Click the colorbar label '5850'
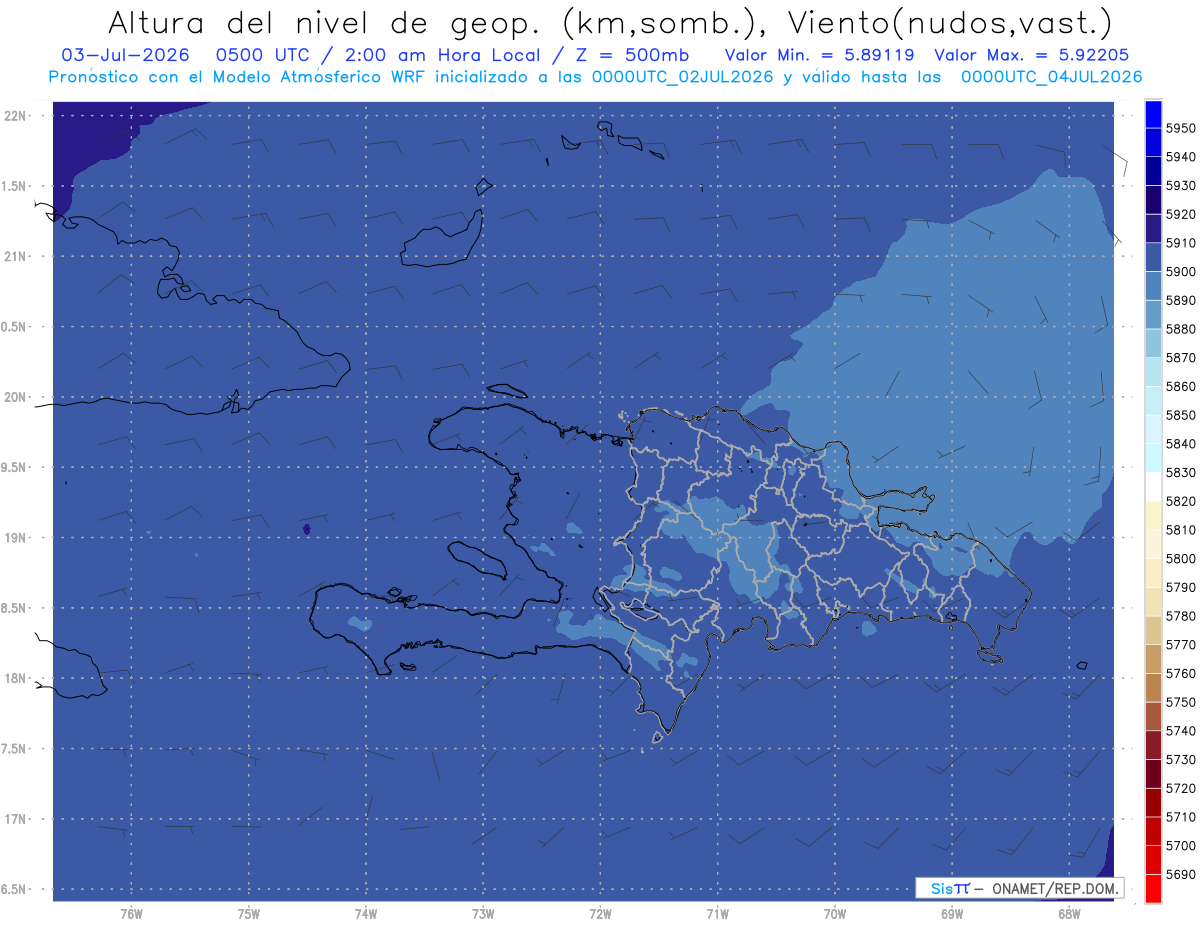 (1181, 415)
